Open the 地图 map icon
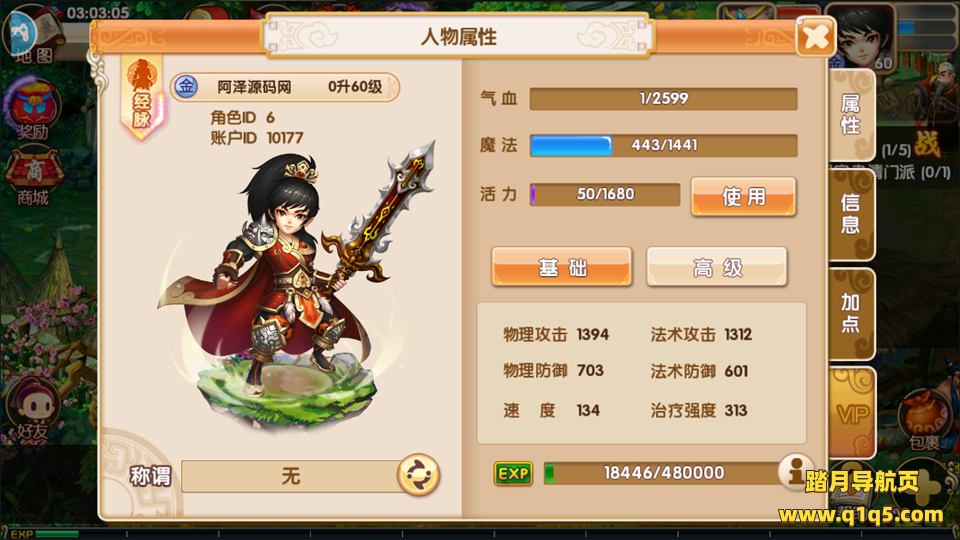Screen dimensions: 960x540 tap(33, 34)
